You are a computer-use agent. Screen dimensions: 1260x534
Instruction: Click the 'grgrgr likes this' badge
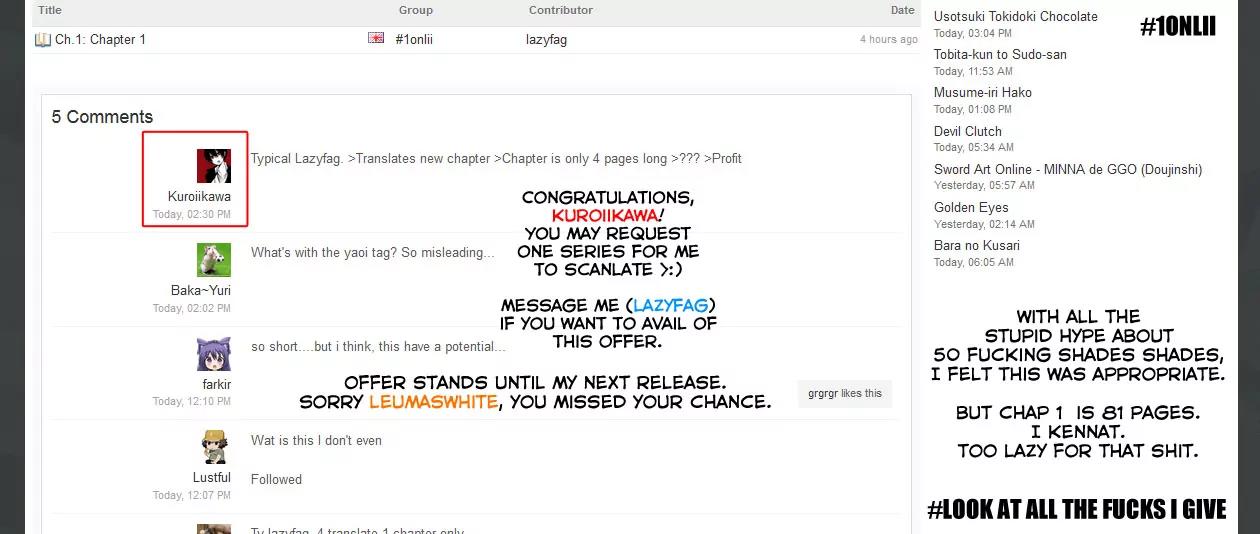pos(845,393)
